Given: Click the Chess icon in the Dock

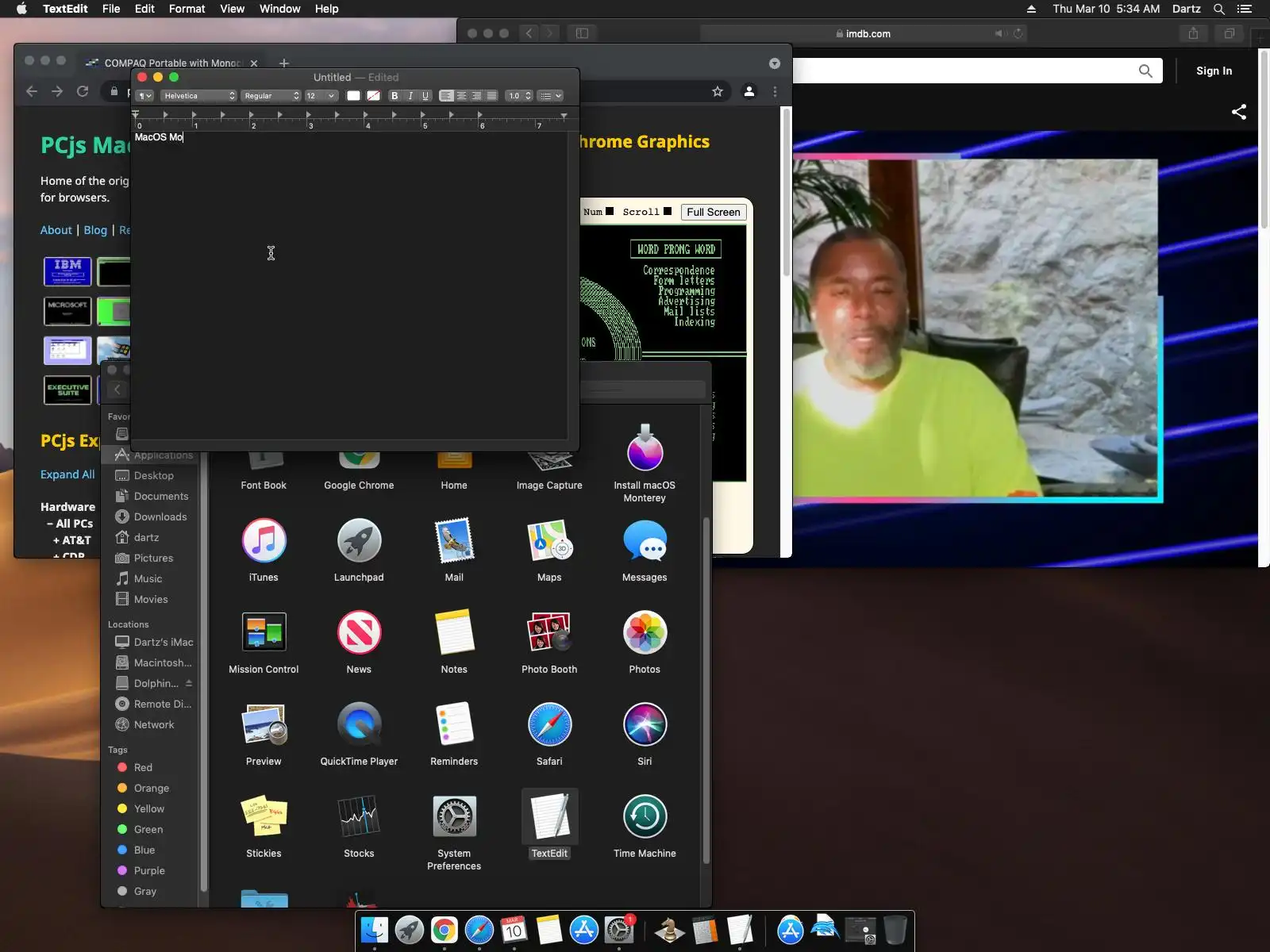Looking at the screenshot, I should click(669, 930).
